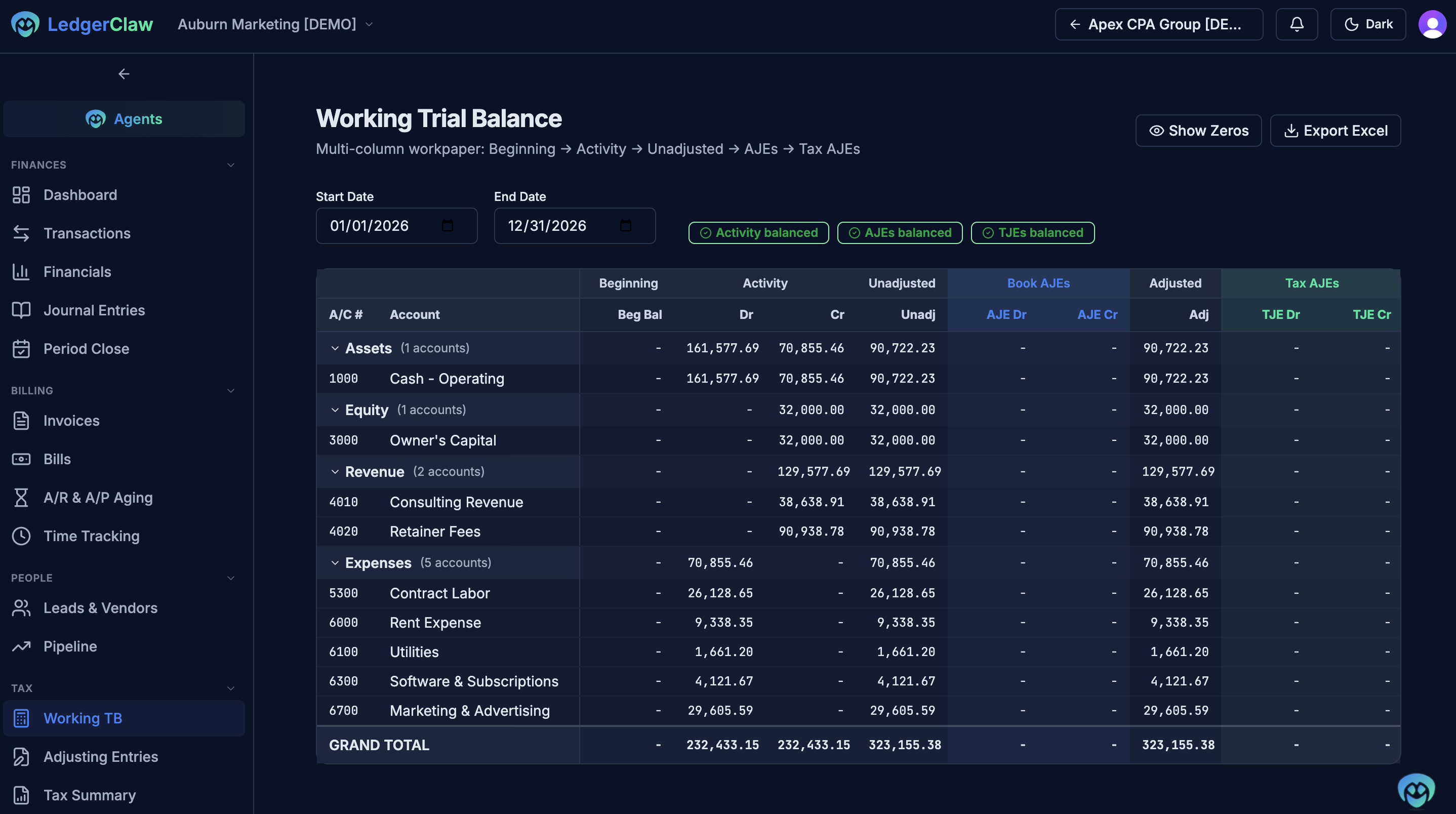Click the GRAND TOTAL row label
The height and width of the screenshot is (814, 1456).
pos(379,745)
